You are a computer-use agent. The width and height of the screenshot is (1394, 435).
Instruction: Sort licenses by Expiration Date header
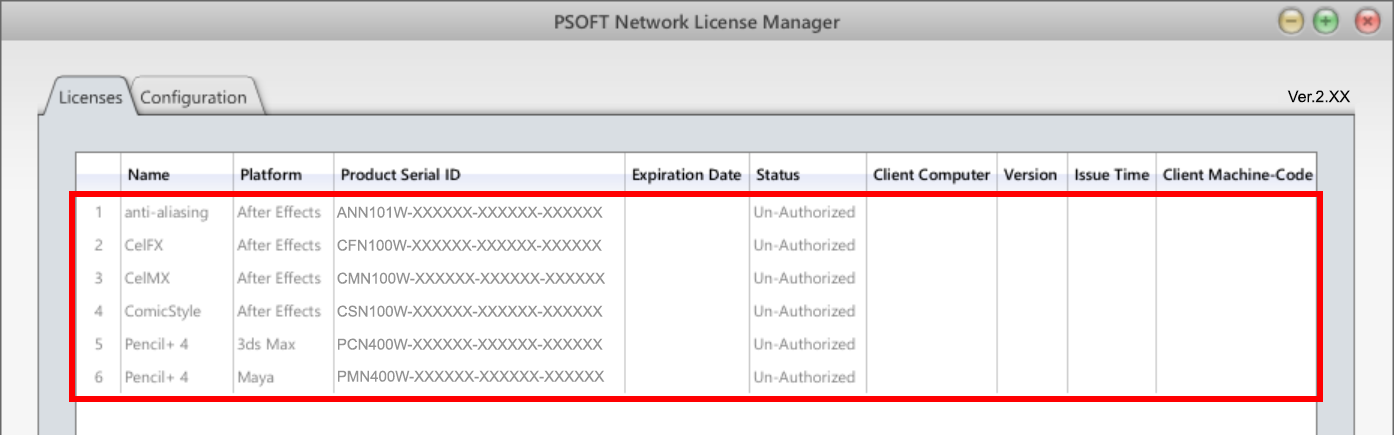[686, 175]
